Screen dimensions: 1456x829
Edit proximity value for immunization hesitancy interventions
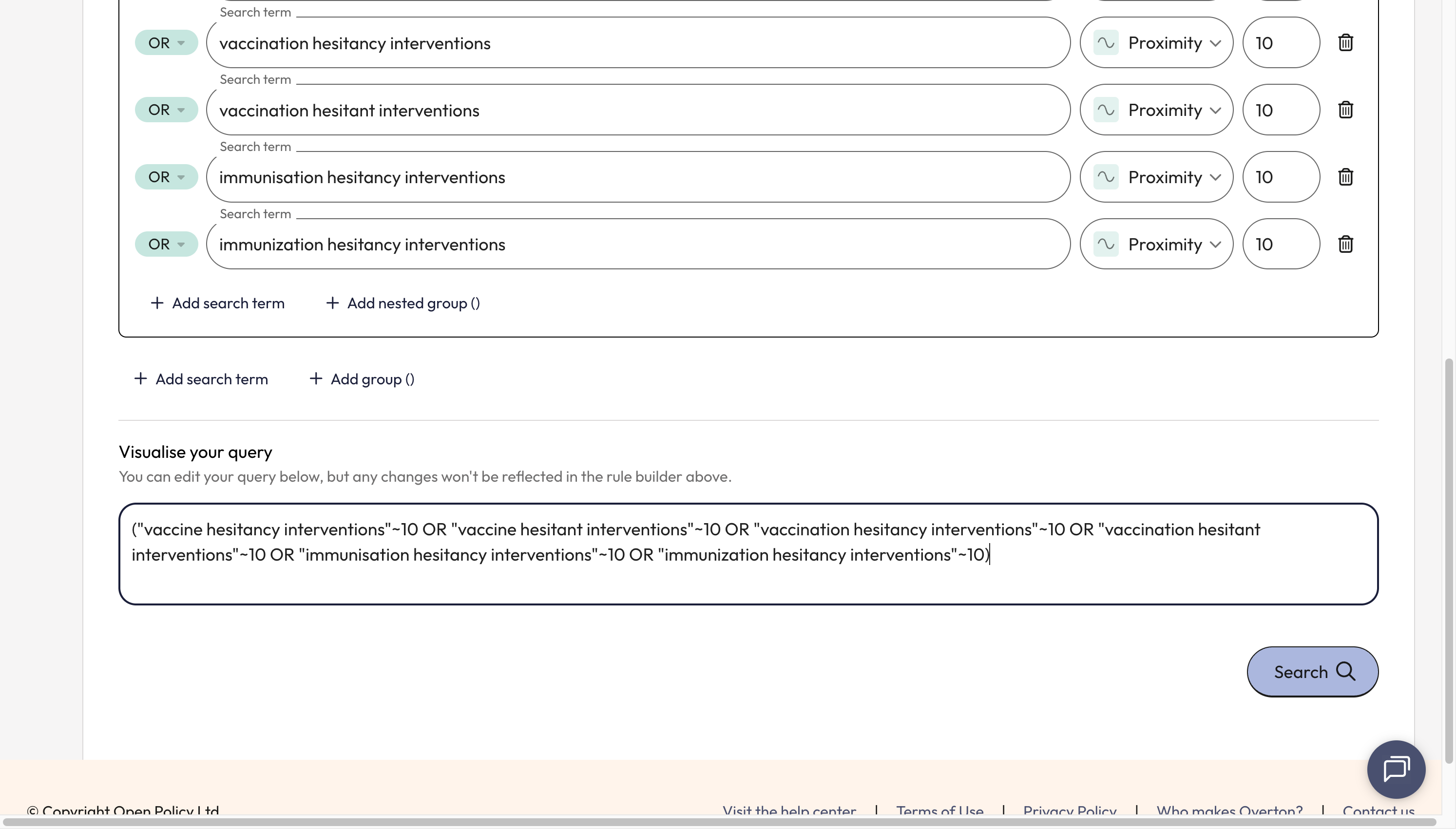point(1281,244)
